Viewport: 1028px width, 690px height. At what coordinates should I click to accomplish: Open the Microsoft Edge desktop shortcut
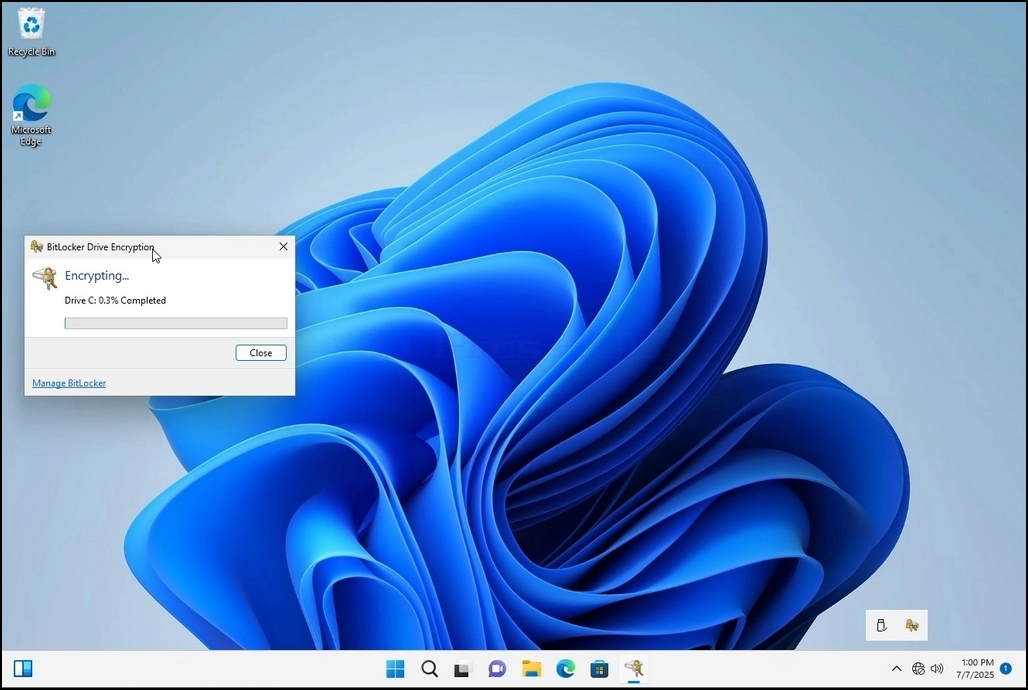pos(31,115)
